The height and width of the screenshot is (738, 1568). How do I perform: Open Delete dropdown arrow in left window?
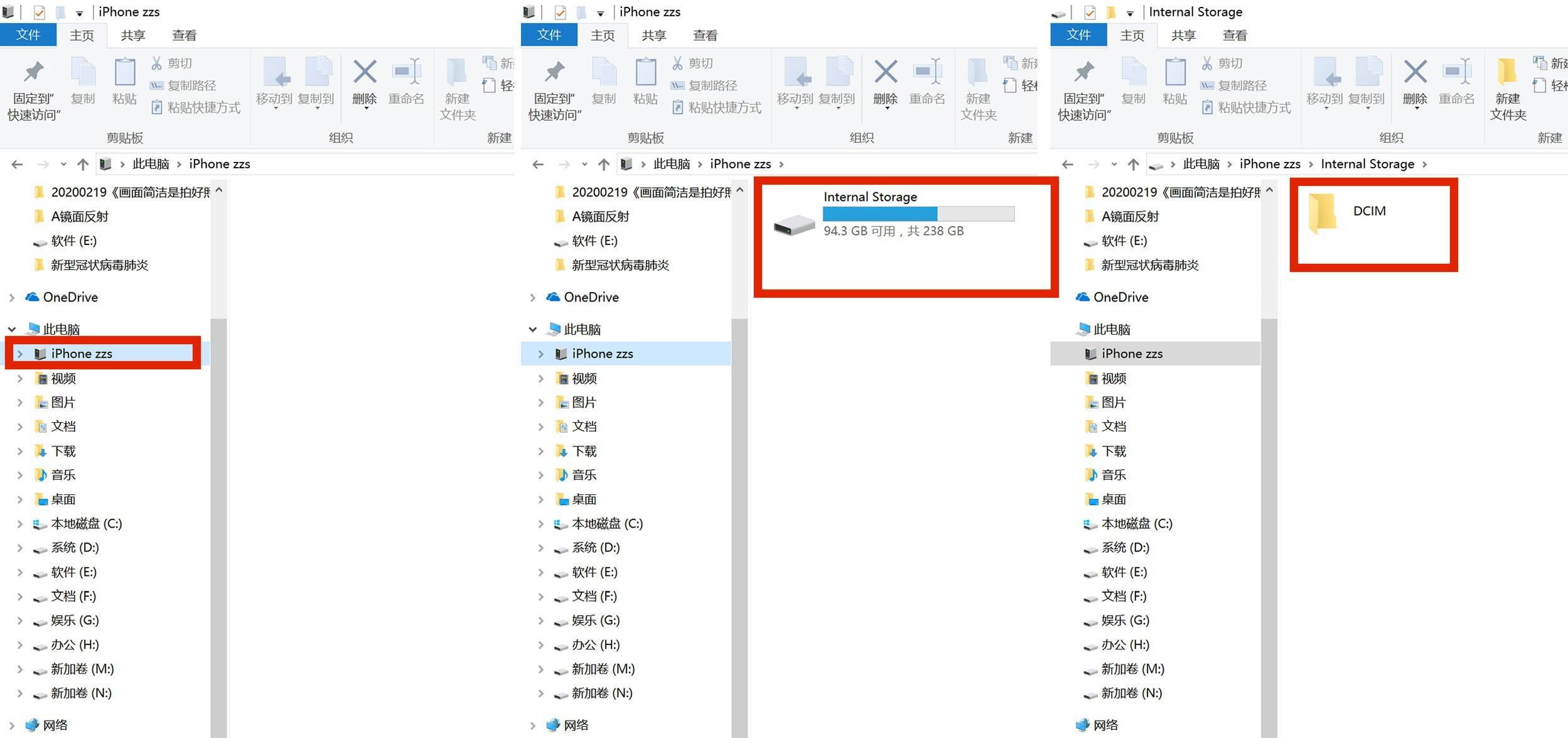click(x=365, y=109)
